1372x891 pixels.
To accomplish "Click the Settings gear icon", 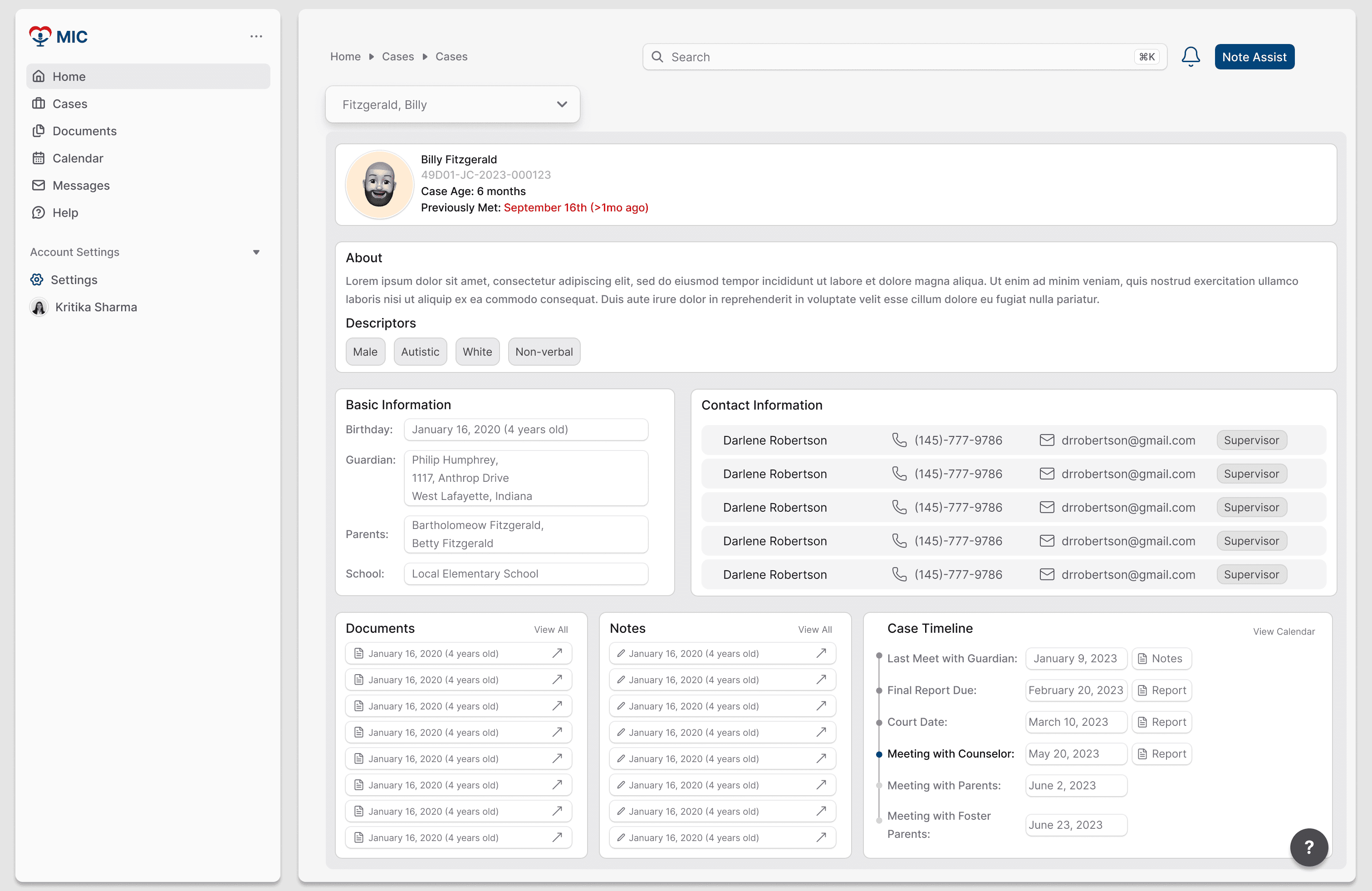I will (x=37, y=279).
